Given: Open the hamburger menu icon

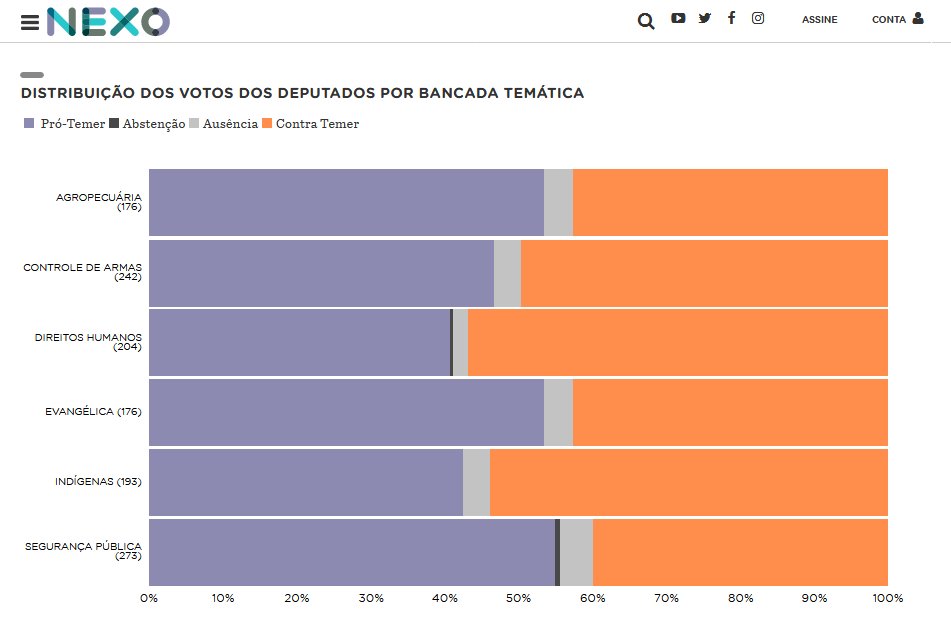Looking at the screenshot, I should [x=30, y=22].
